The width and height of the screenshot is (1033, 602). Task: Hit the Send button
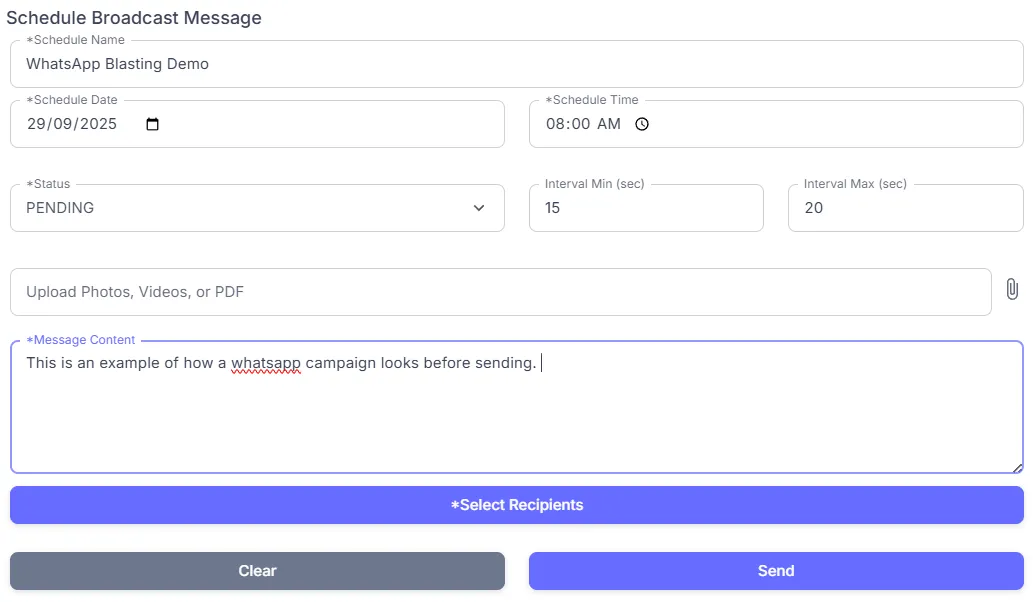pos(775,571)
